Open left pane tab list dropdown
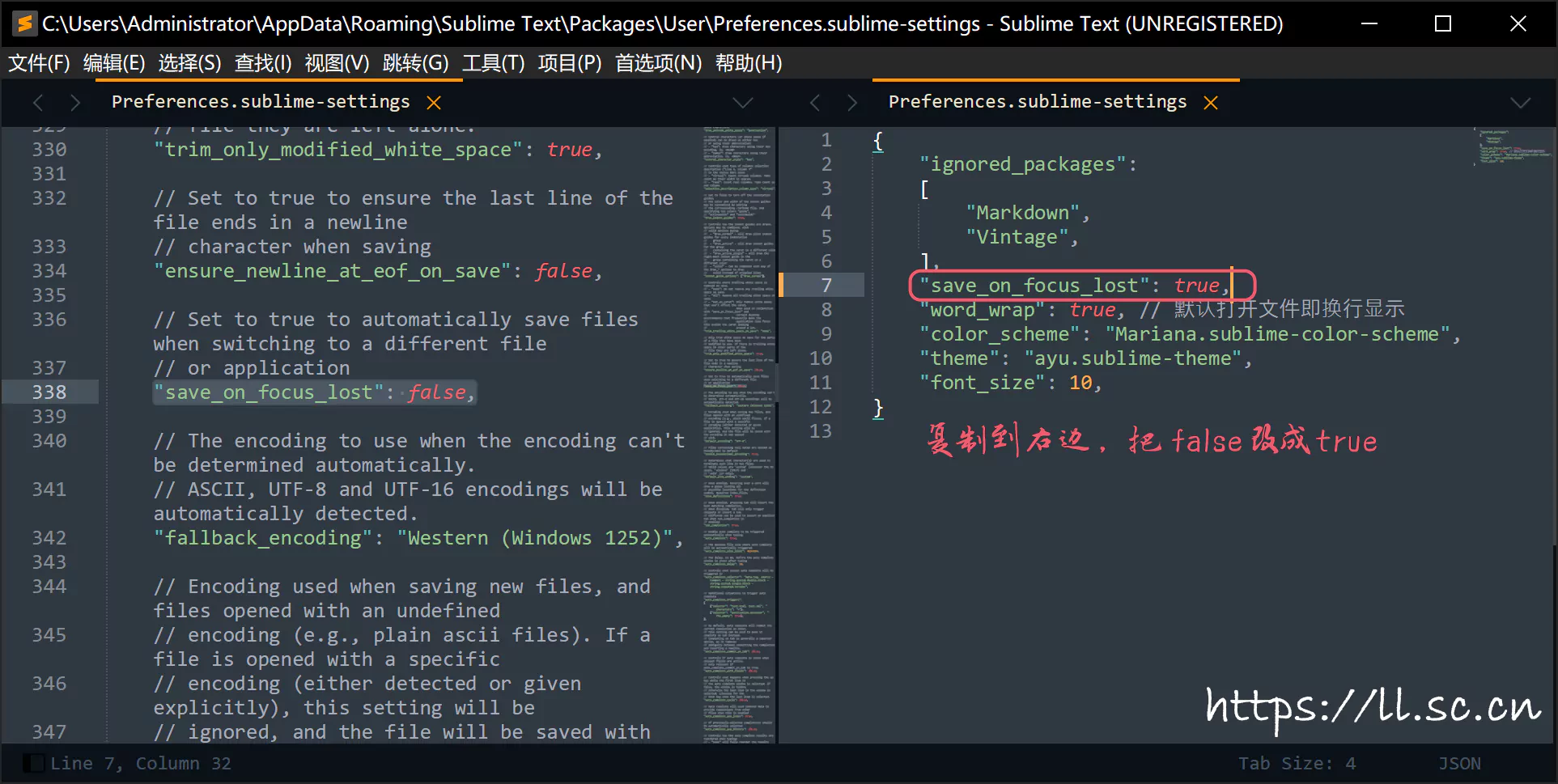Image resolution: width=1558 pixels, height=784 pixels. (742, 103)
